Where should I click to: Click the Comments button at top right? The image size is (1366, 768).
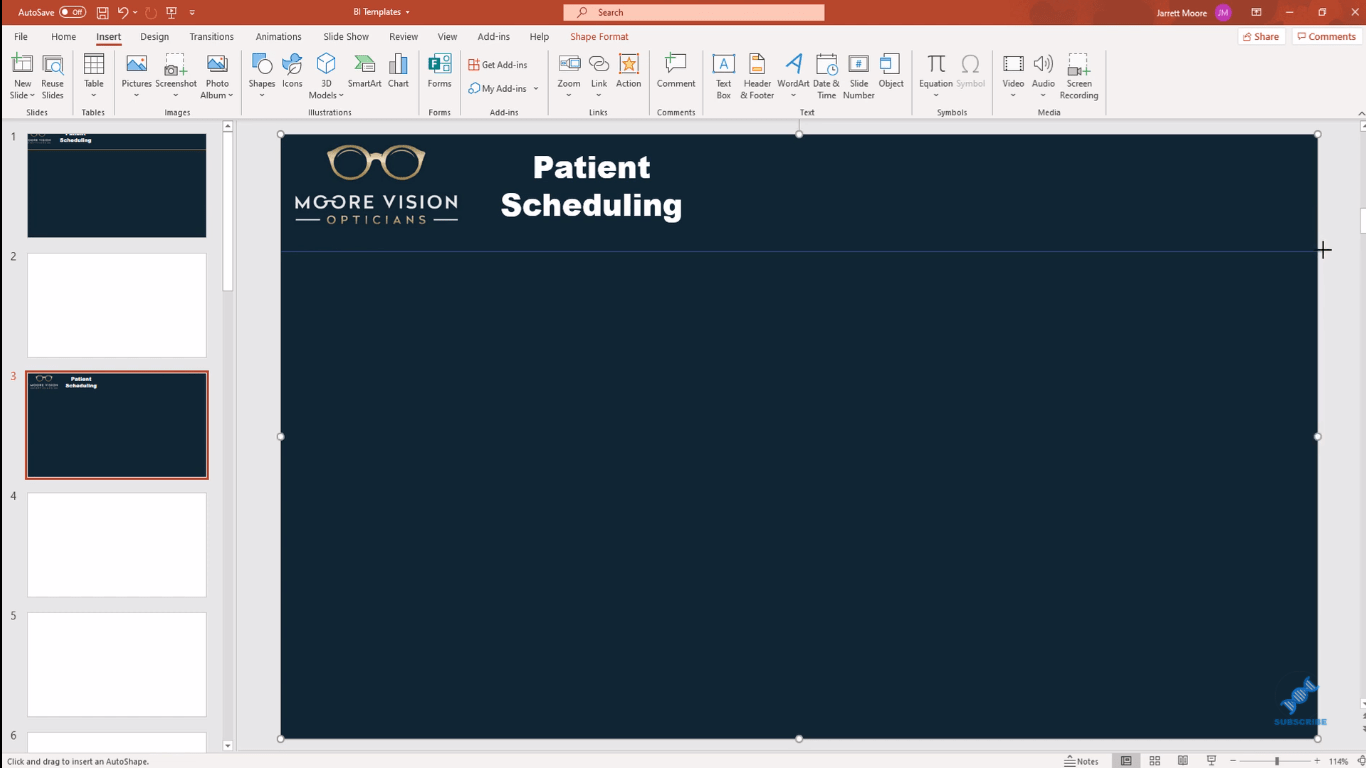1326,37
